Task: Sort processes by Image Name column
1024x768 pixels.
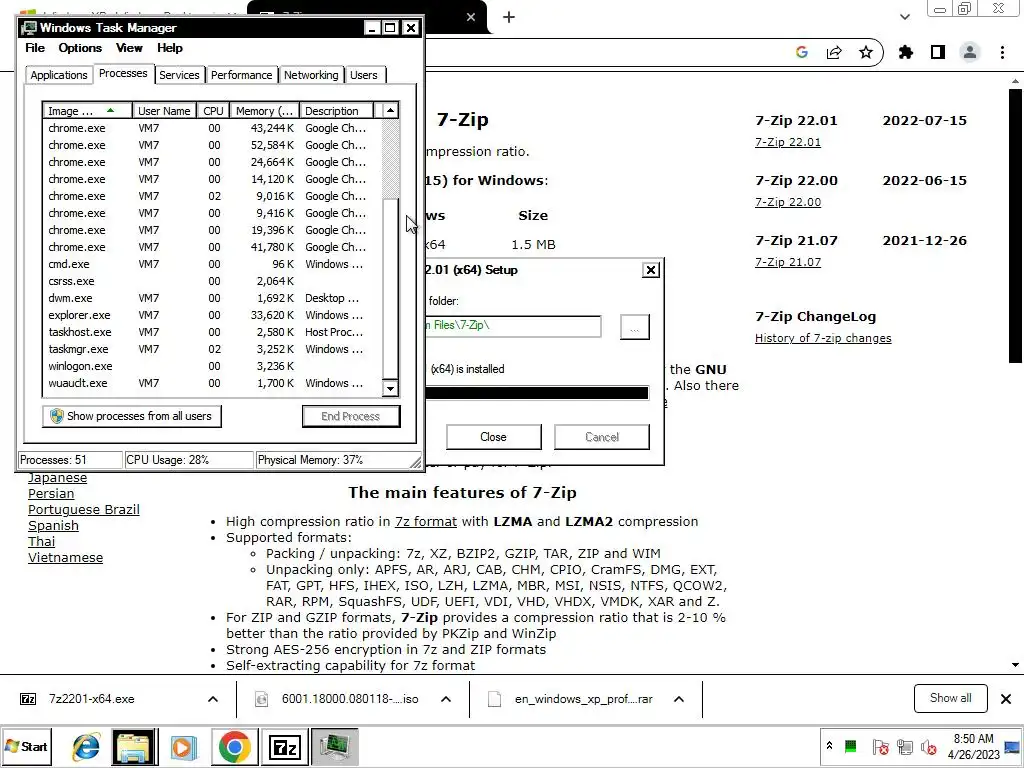Action: tap(88, 110)
